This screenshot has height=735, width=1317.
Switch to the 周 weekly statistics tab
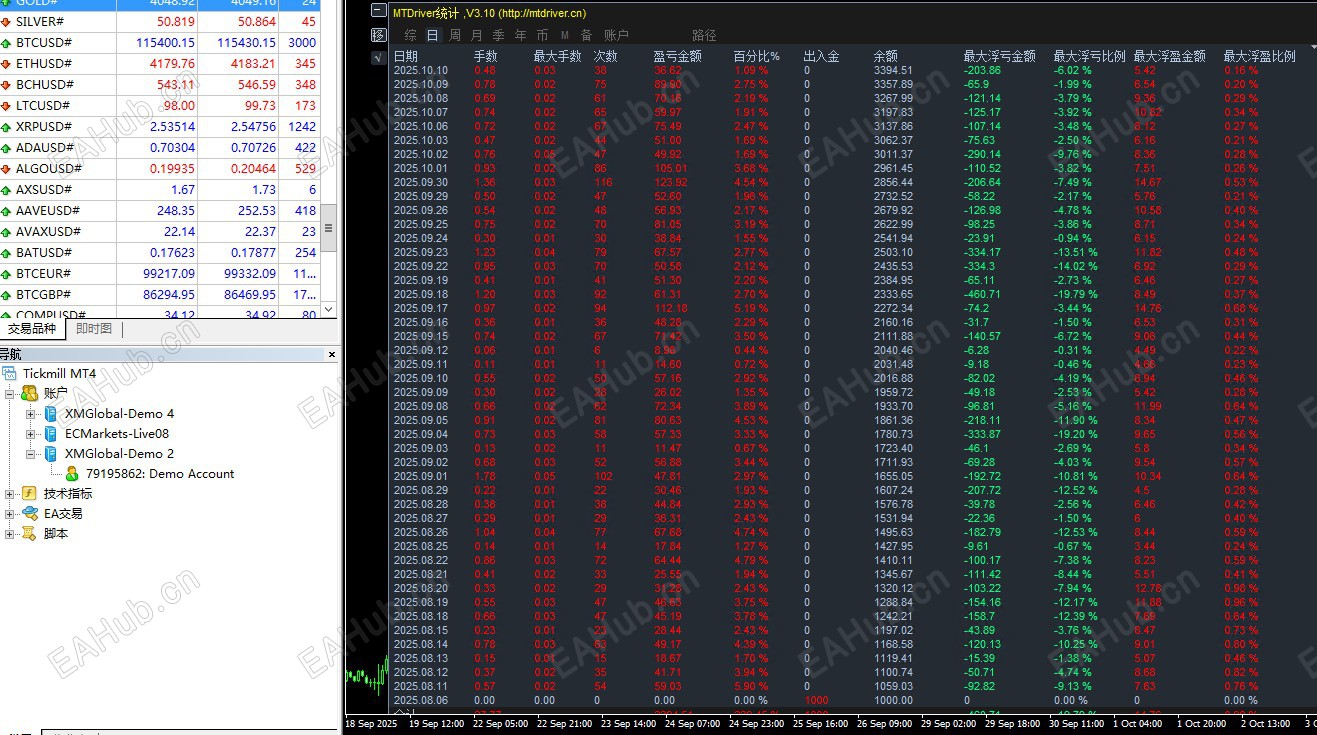(455, 35)
